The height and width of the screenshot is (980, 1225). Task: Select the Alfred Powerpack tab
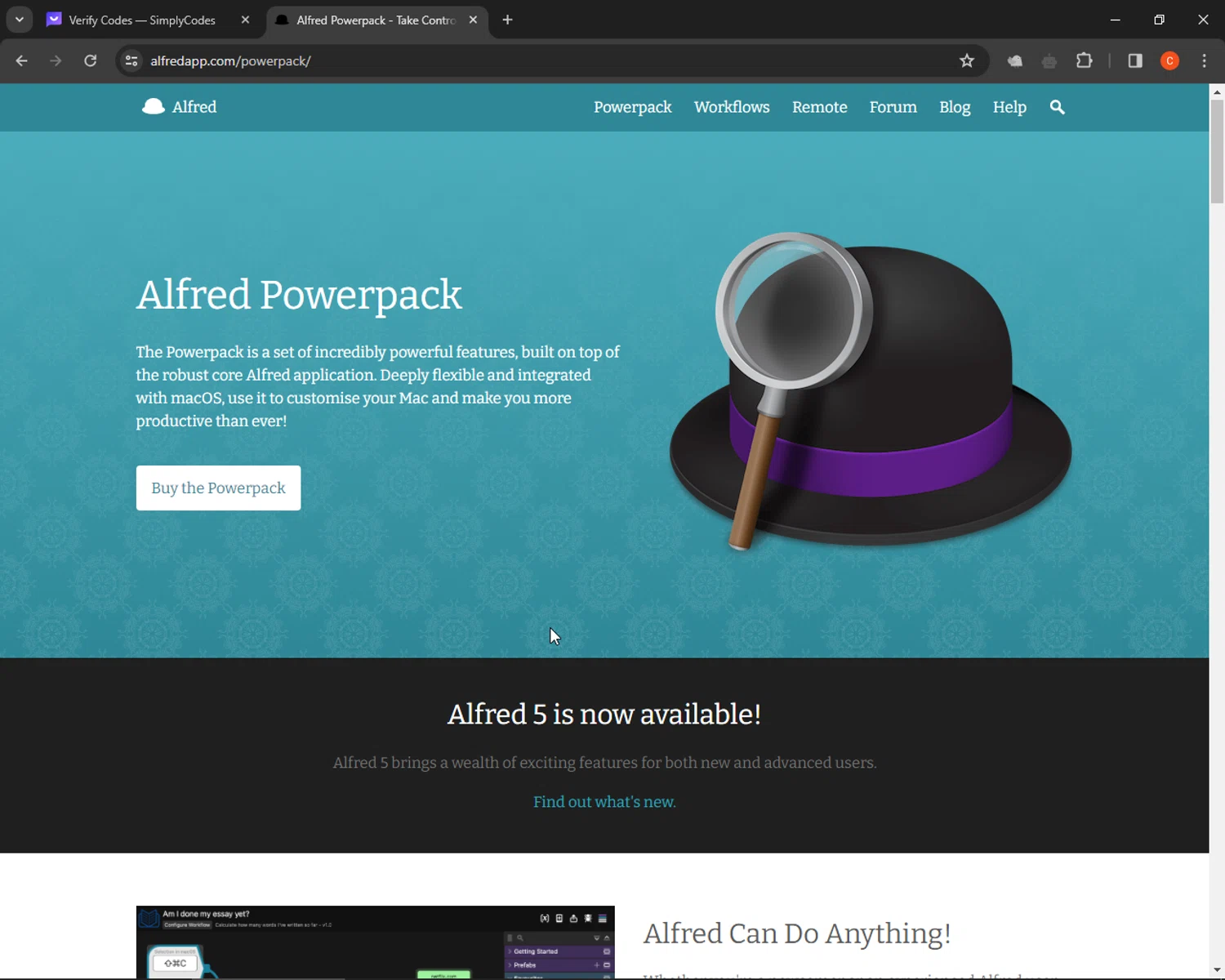coord(376,20)
